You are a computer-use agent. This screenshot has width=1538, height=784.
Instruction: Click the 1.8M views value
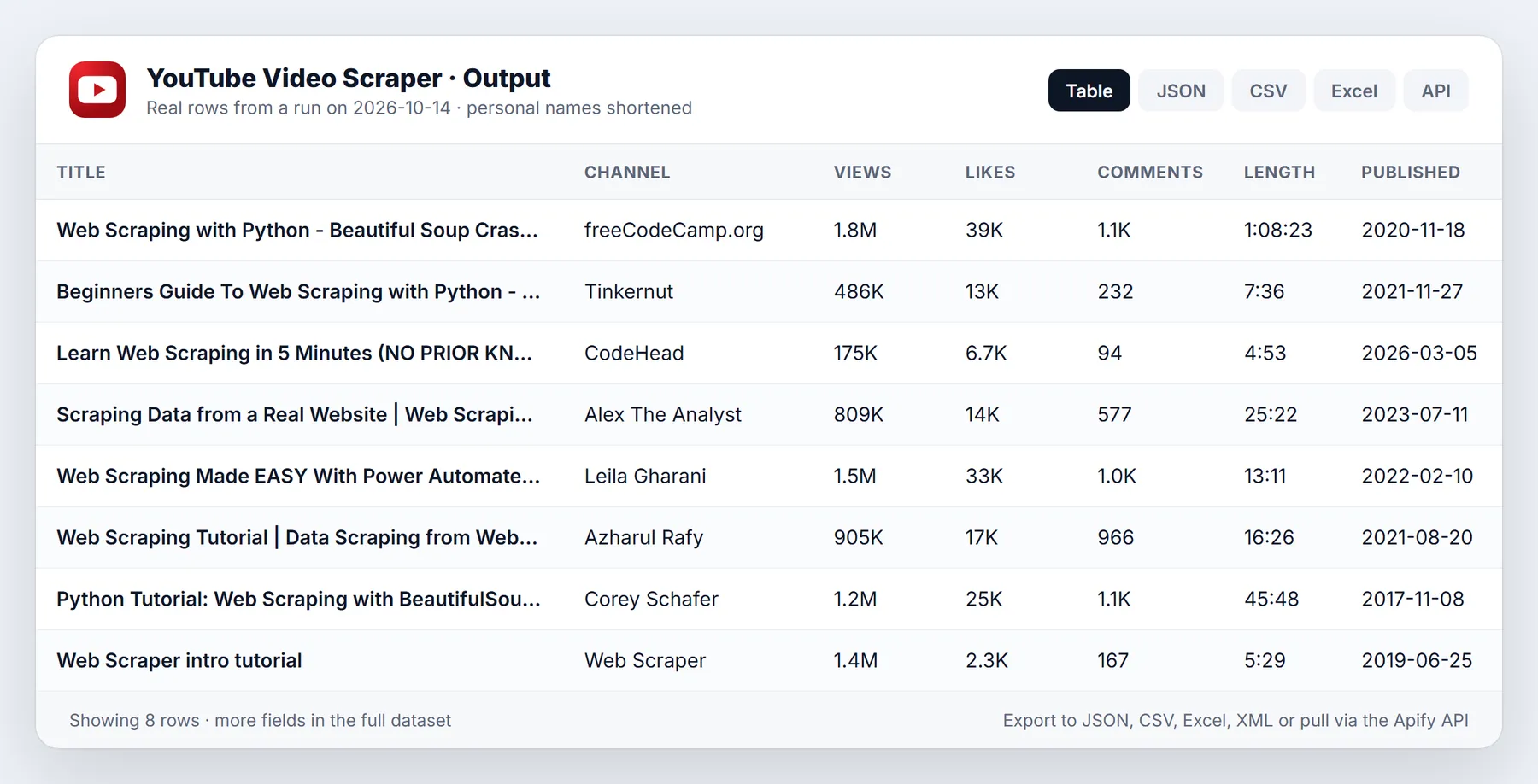pos(855,231)
